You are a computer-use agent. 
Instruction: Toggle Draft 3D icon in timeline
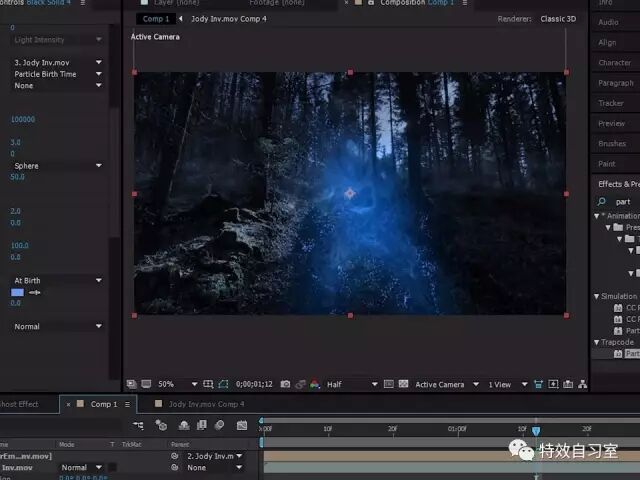tap(161, 425)
